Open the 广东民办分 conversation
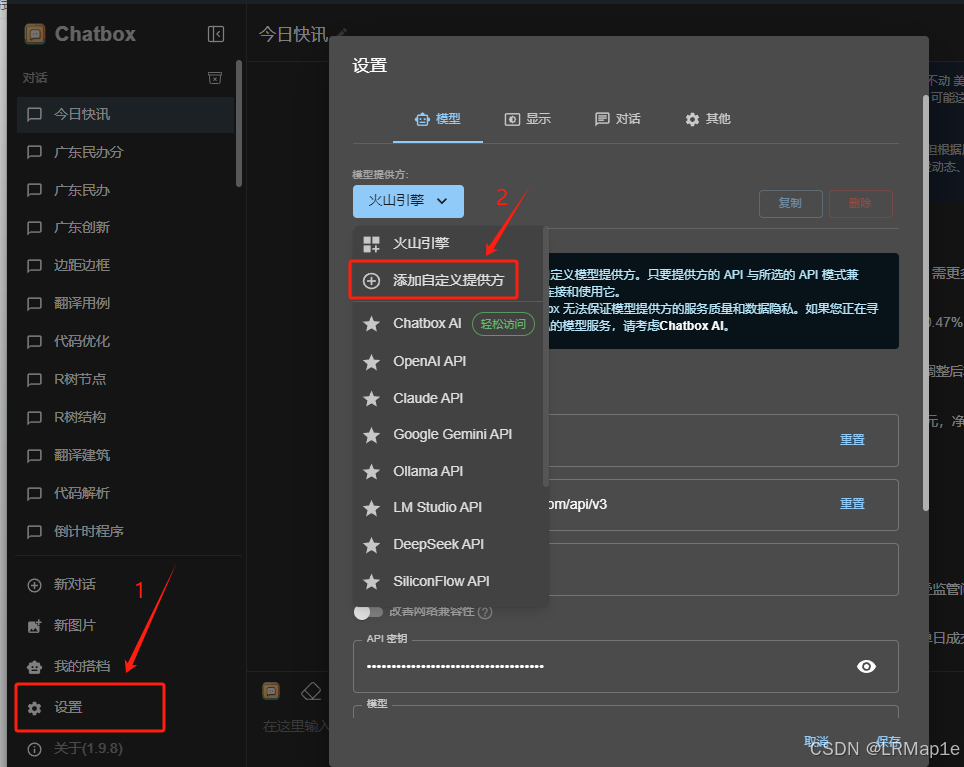Viewport: 964px width, 767px height. point(125,152)
